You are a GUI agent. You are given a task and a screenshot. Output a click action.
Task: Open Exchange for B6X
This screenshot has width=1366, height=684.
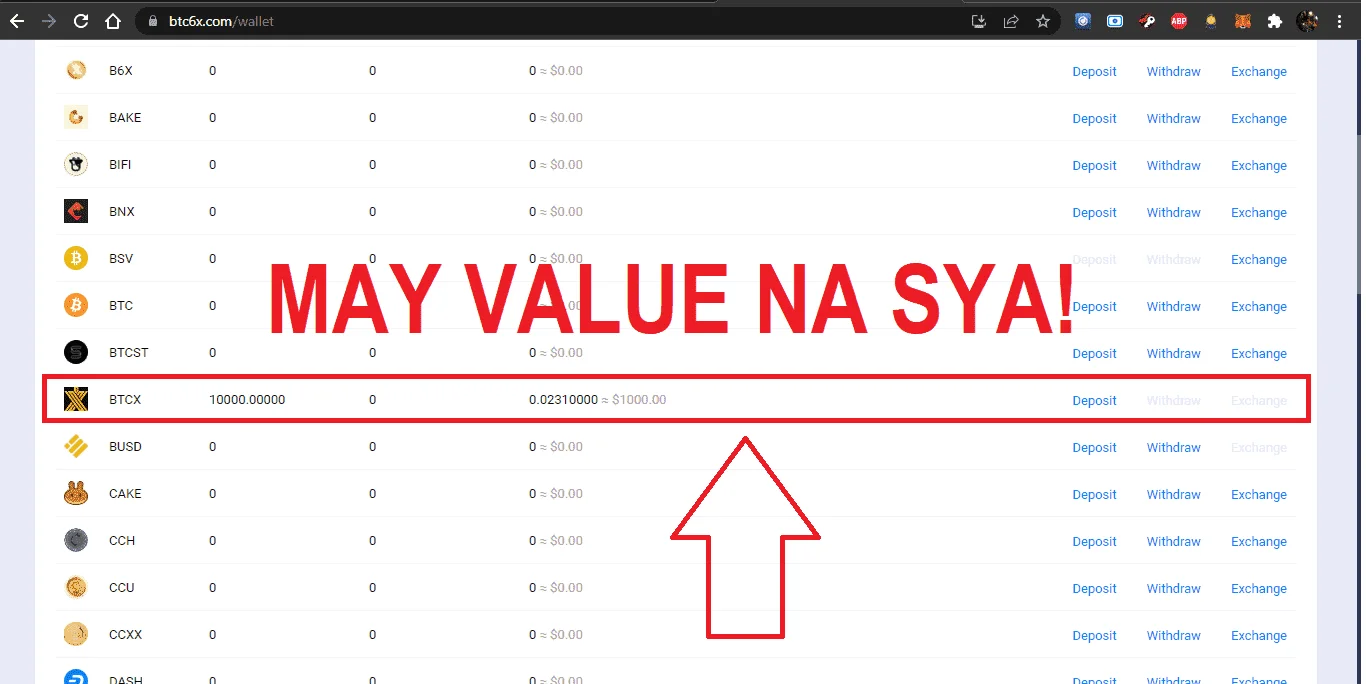click(x=1259, y=72)
